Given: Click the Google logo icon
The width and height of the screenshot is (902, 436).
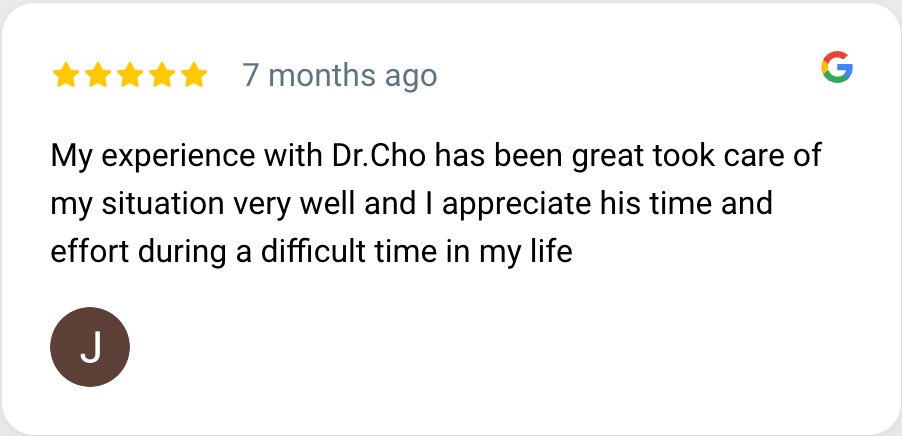Looking at the screenshot, I should [x=837, y=67].
